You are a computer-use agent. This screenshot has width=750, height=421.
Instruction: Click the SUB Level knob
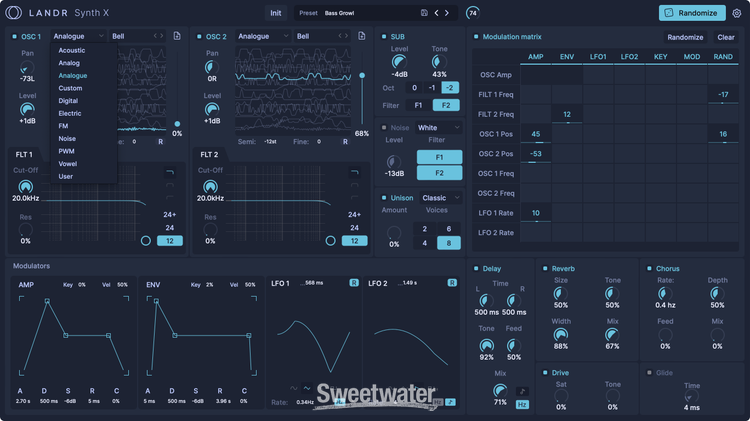point(399,62)
